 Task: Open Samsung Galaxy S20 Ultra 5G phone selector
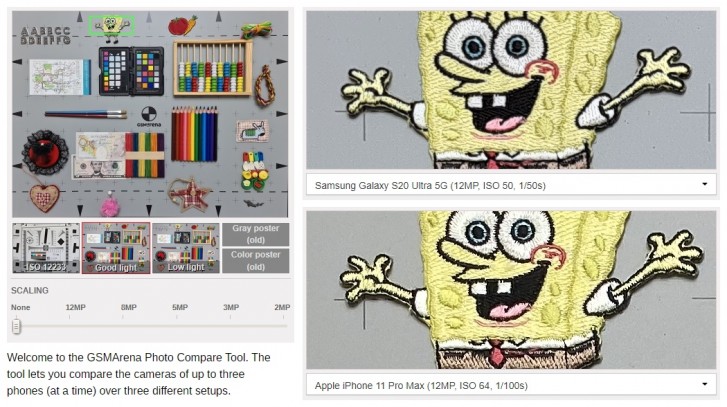(x=511, y=185)
